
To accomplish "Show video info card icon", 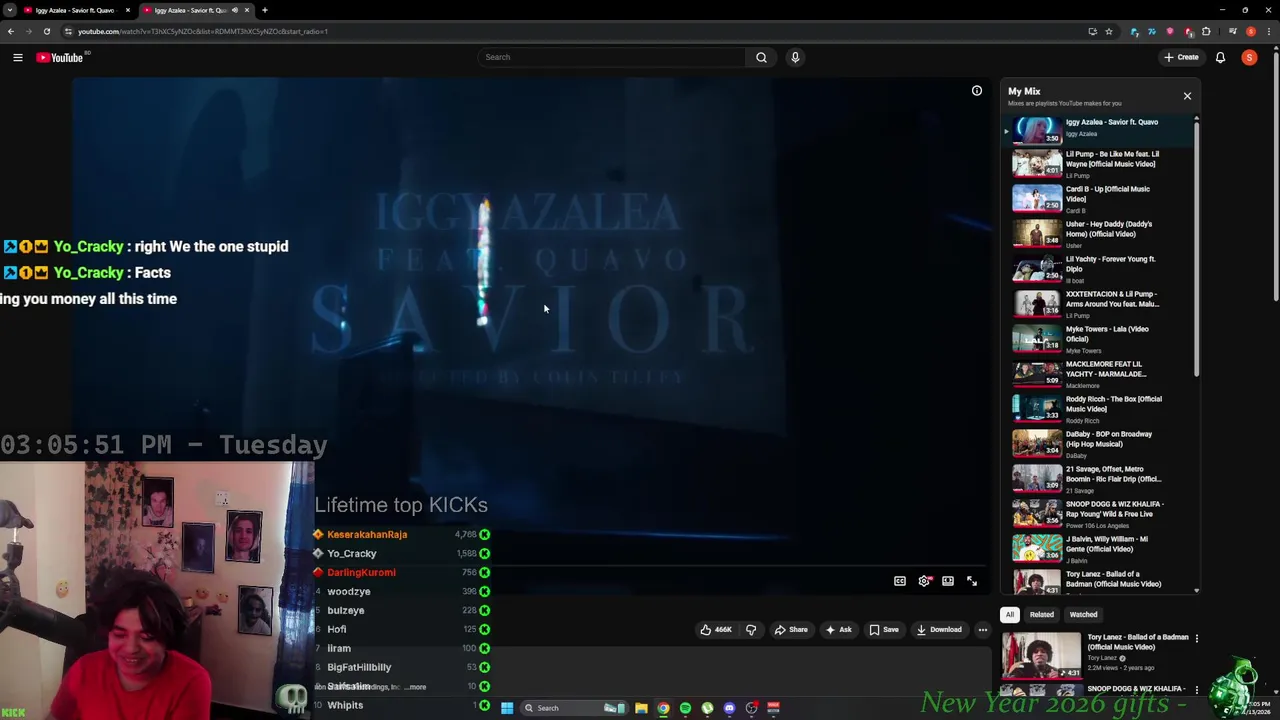I will pos(977,91).
